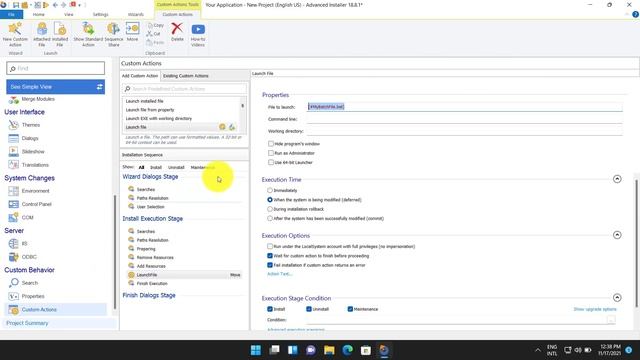Collapse the Execution Stage Condition section
Image resolution: width=640 pixels, height=360 pixels.
tap(617, 298)
